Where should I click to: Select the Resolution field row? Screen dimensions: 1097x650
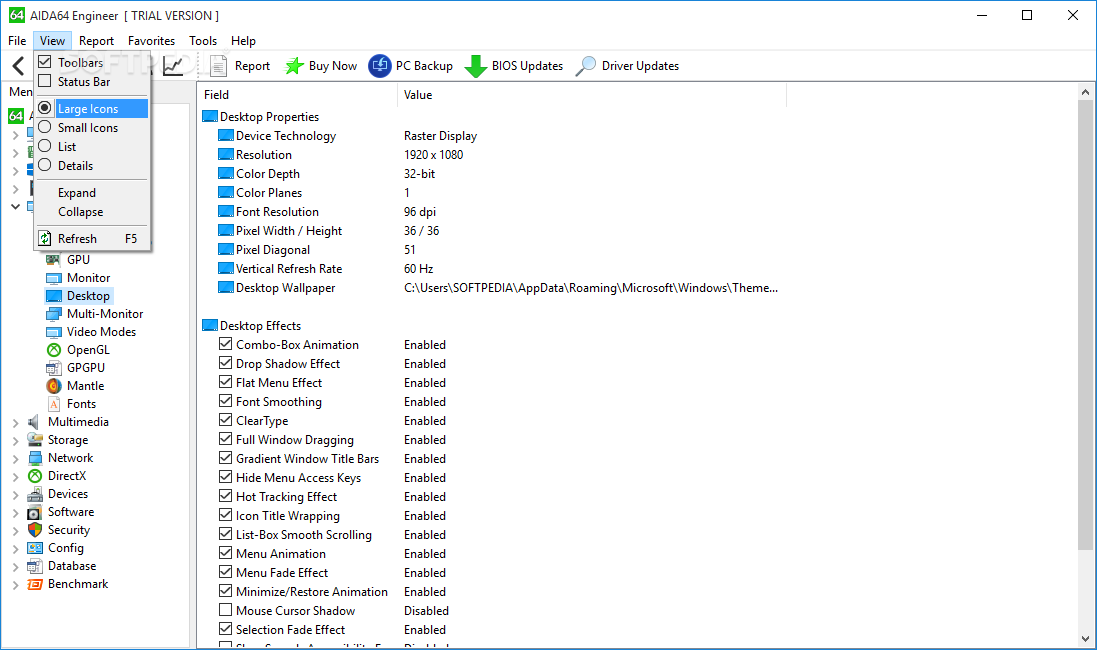click(341, 155)
